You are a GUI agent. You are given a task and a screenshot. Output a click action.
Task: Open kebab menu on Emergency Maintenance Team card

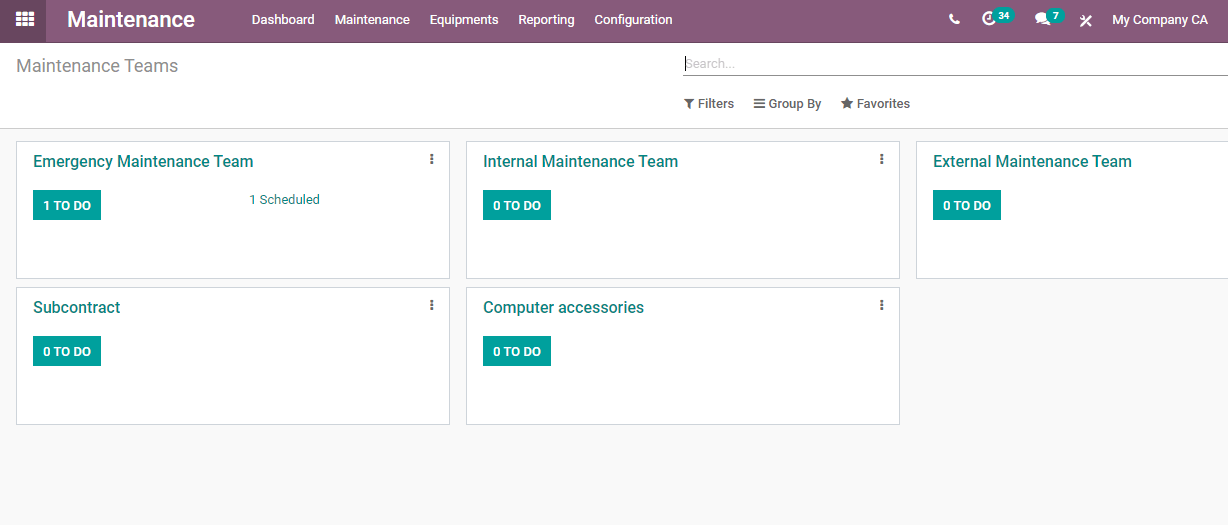(432, 159)
